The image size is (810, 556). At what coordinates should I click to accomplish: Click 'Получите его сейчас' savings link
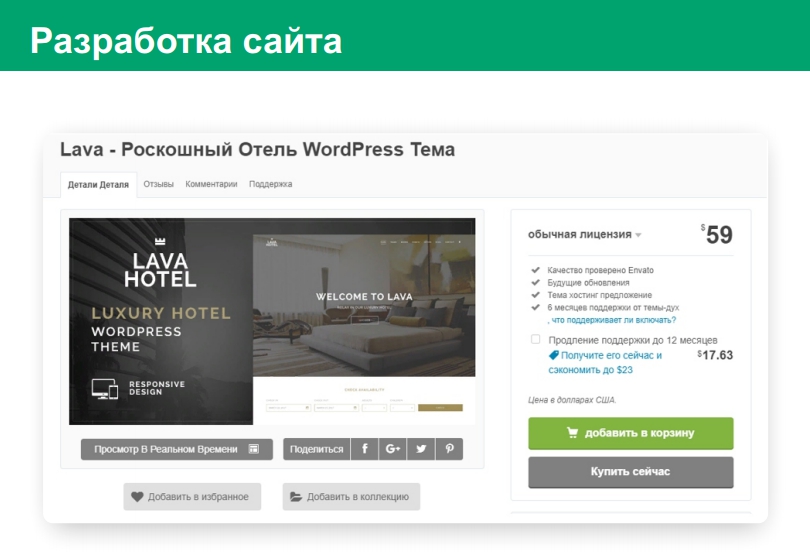point(610,355)
